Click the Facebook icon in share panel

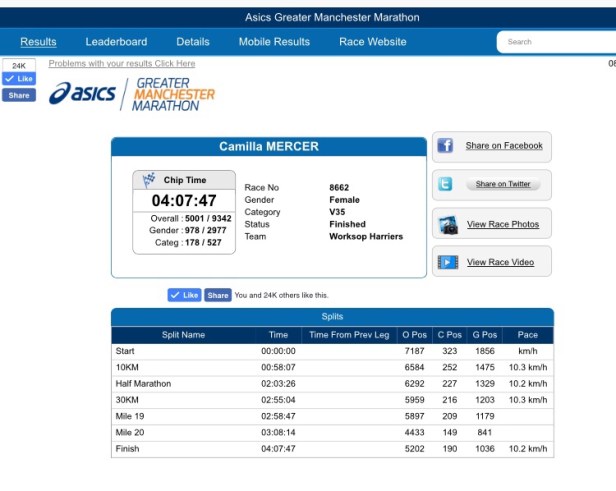click(x=446, y=146)
